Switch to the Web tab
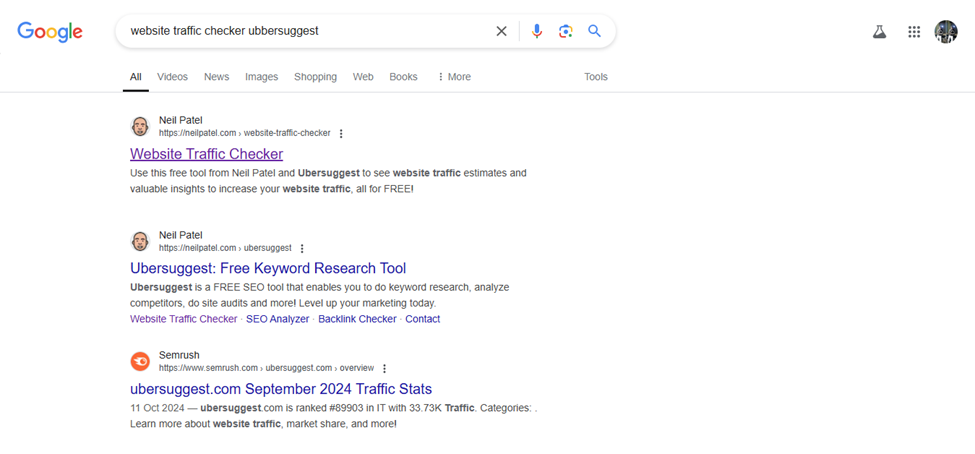The width and height of the screenshot is (975, 454). coord(363,77)
